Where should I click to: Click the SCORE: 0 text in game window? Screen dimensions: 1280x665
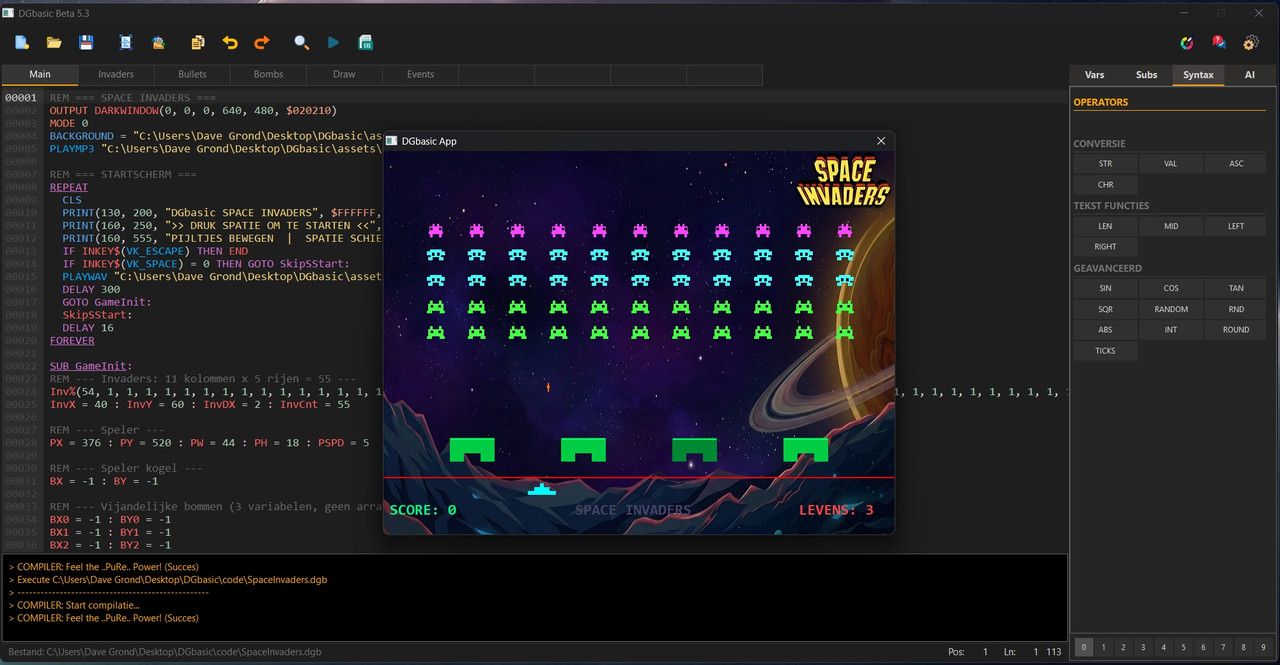tap(423, 510)
